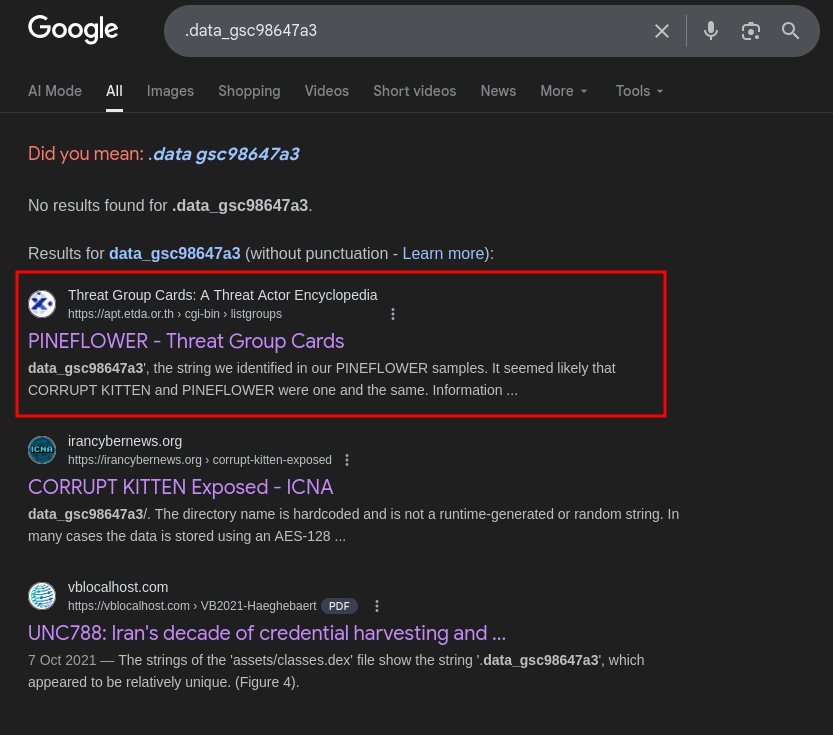Clear the search box with X icon
The height and width of the screenshot is (735, 833).
(x=662, y=31)
